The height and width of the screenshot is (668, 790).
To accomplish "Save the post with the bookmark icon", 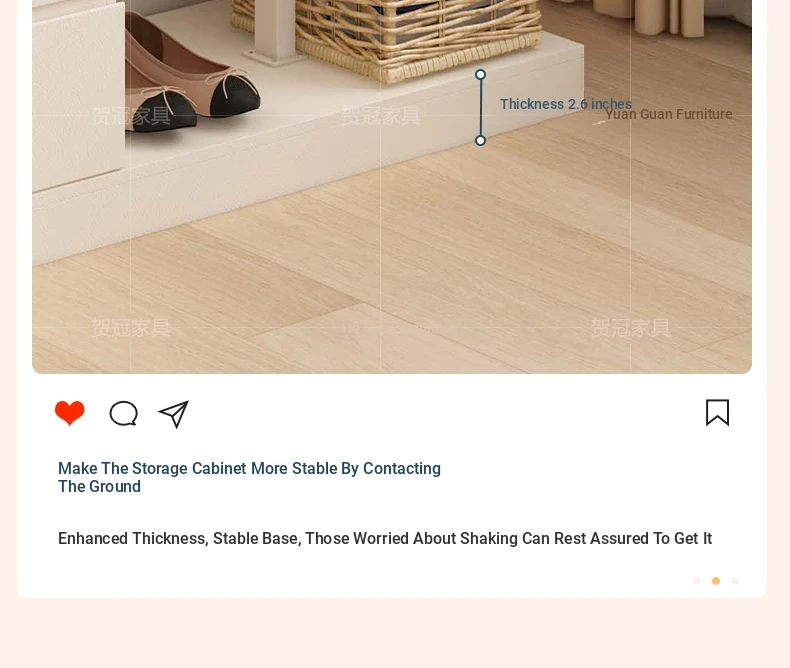I will (x=717, y=413).
